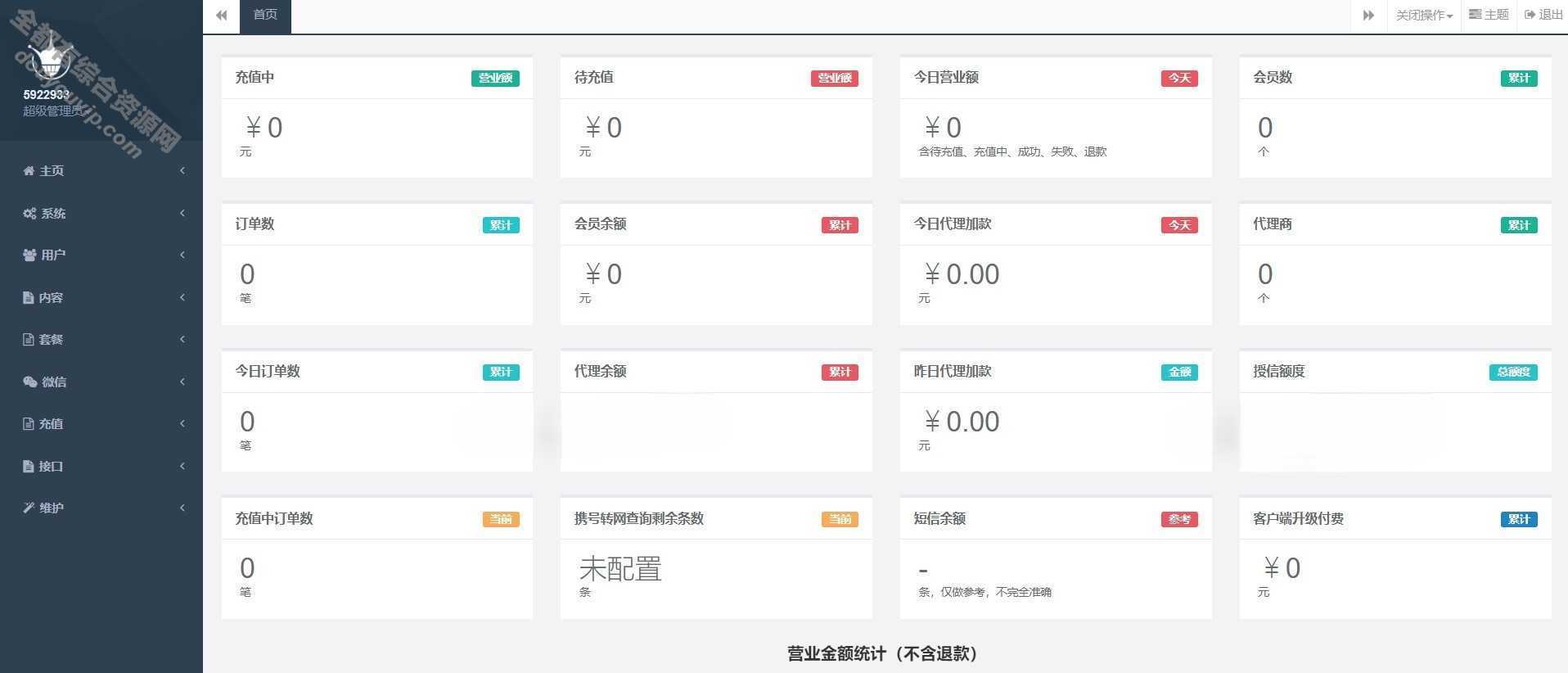Click the 参考 badge on 短信余额 card
The height and width of the screenshot is (673, 1568).
[1179, 519]
